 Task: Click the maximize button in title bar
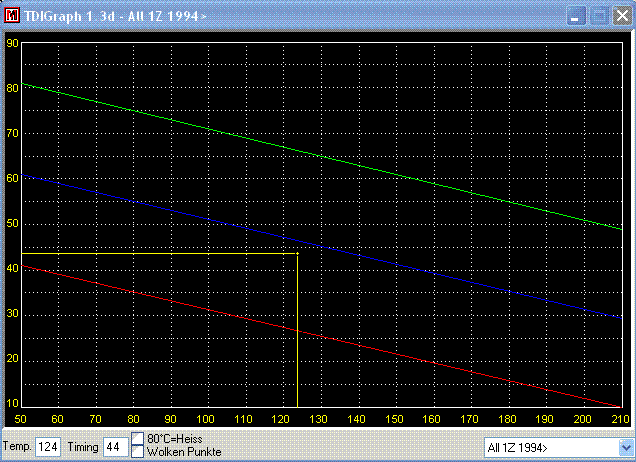[x=599, y=16]
